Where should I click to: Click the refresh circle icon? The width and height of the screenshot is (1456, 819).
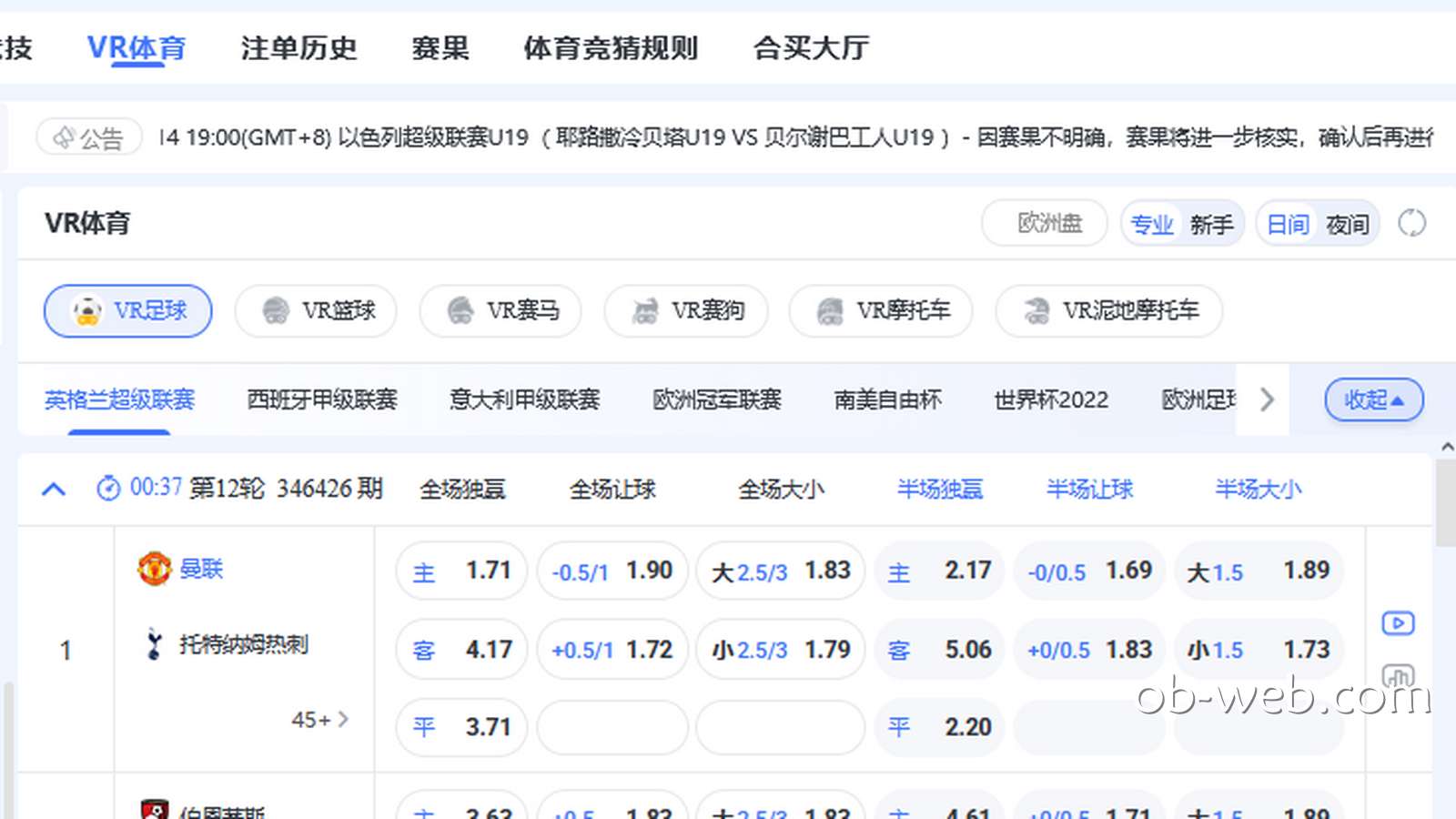tap(1411, 223)
